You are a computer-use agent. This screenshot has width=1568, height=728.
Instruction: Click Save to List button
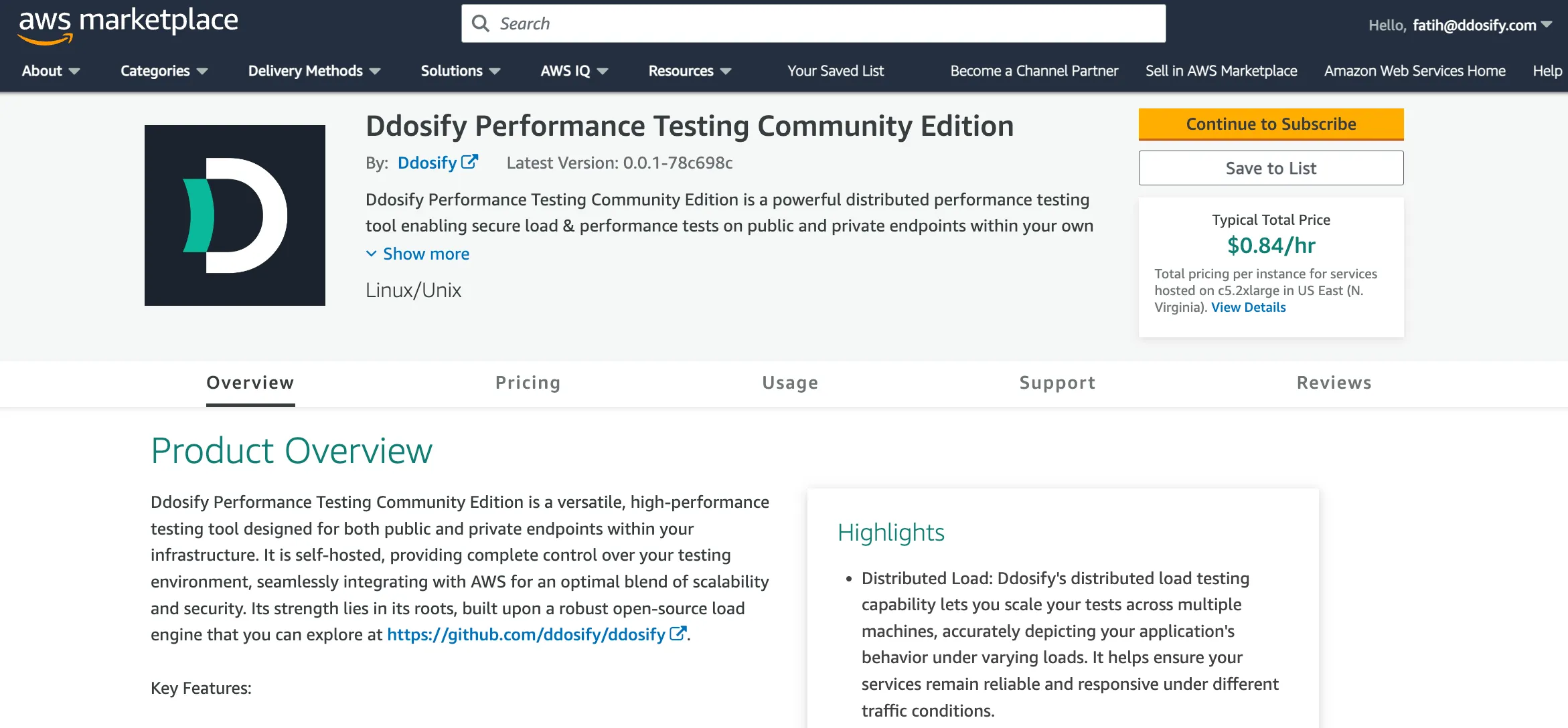point(1271,168)
